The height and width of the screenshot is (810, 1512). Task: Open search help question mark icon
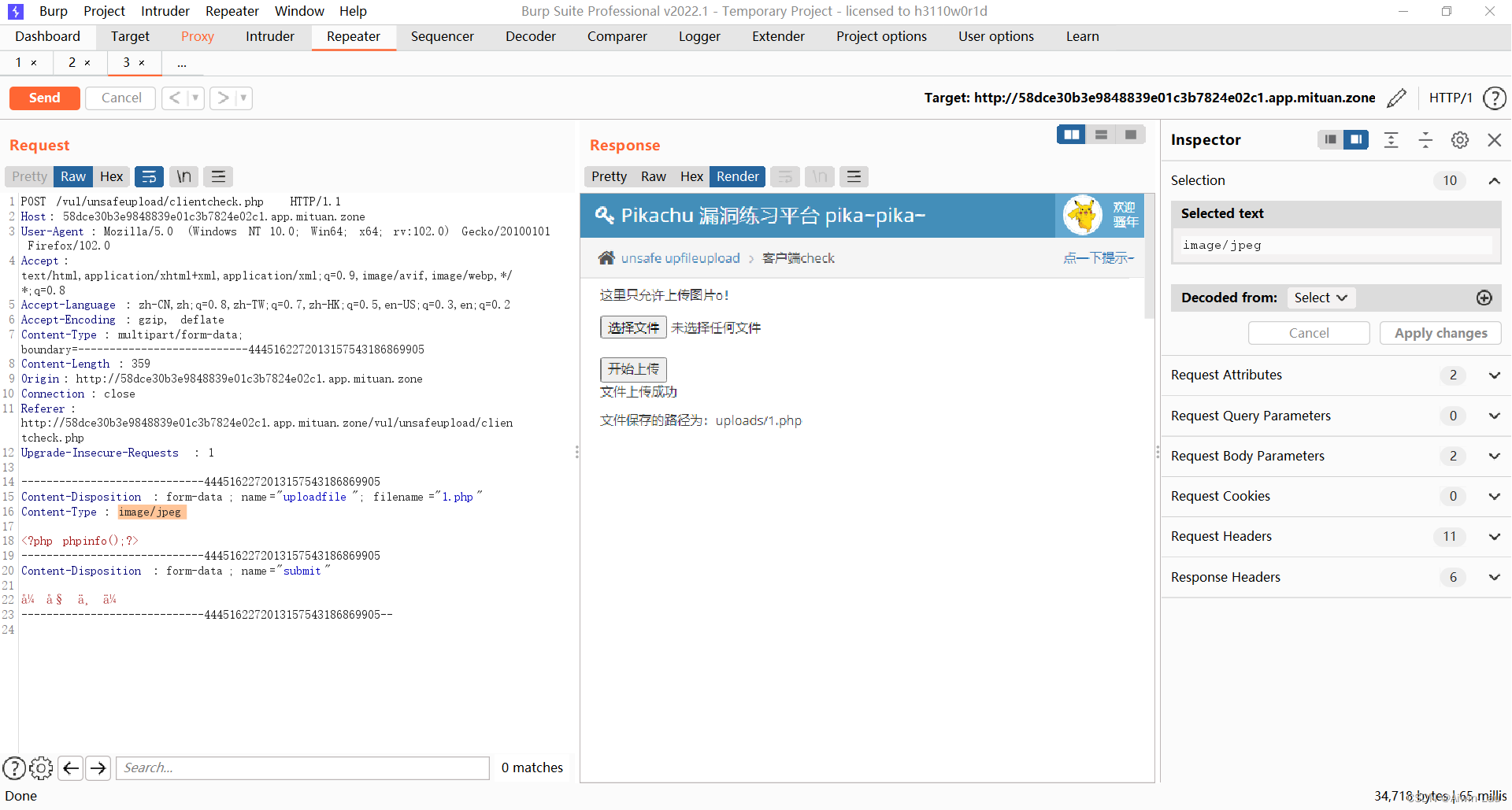point(14,767)
